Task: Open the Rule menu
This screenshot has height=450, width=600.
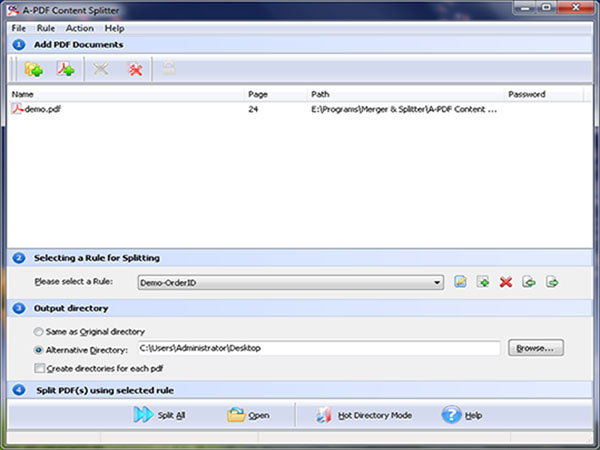Action: click(46, 28)
